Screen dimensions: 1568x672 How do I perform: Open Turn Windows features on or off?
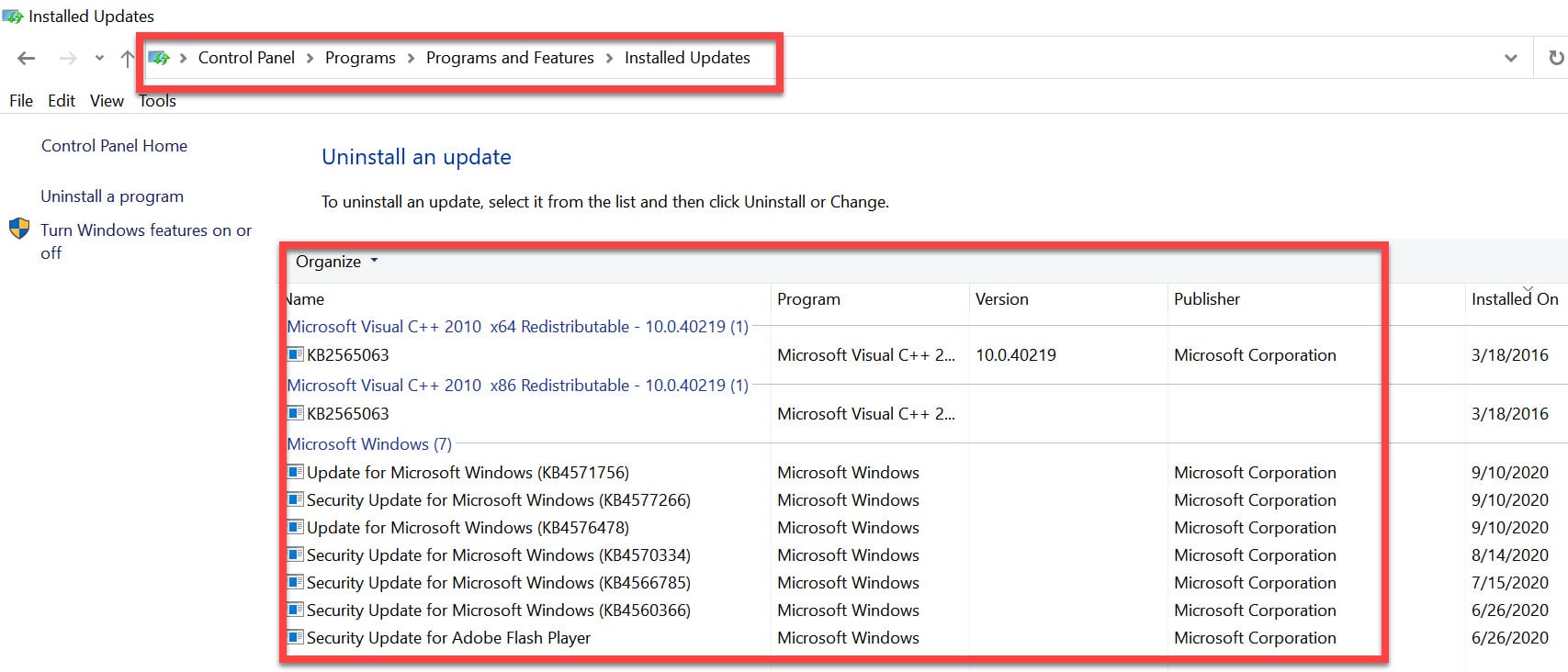(146, 241)
